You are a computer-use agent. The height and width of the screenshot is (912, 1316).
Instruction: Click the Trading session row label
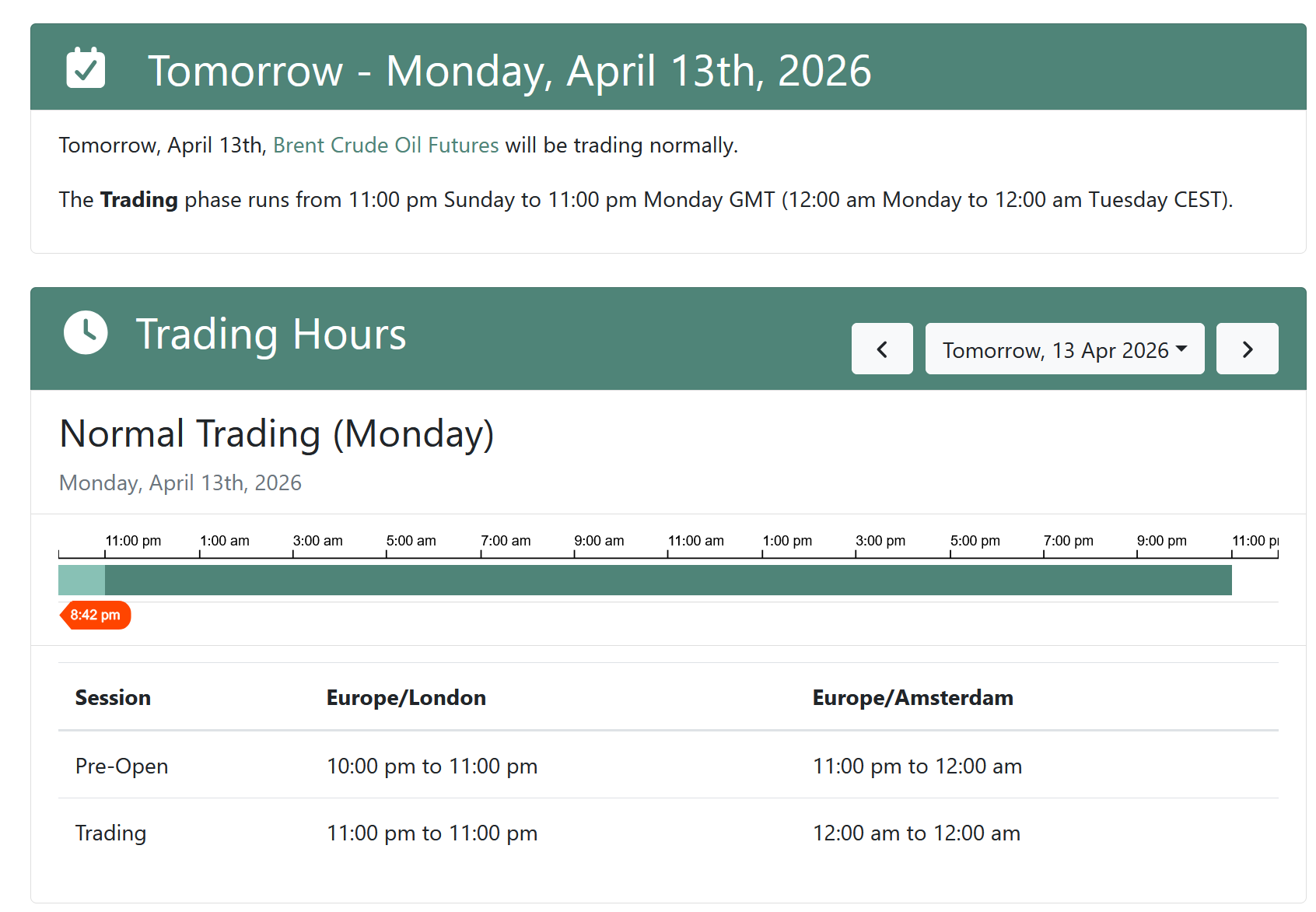click(x=110, y=833)
